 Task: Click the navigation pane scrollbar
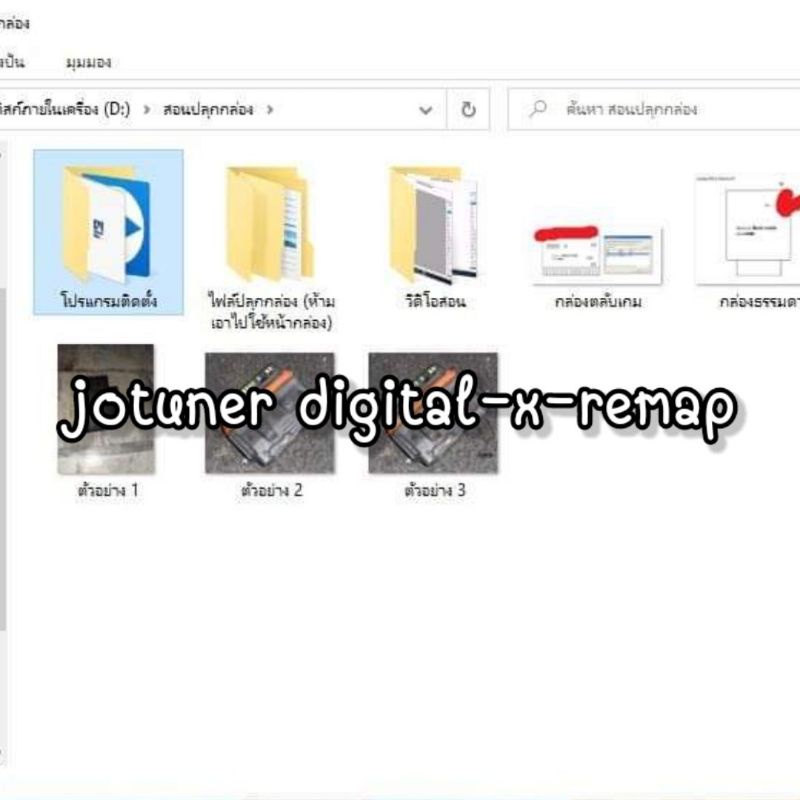point(3,459)
